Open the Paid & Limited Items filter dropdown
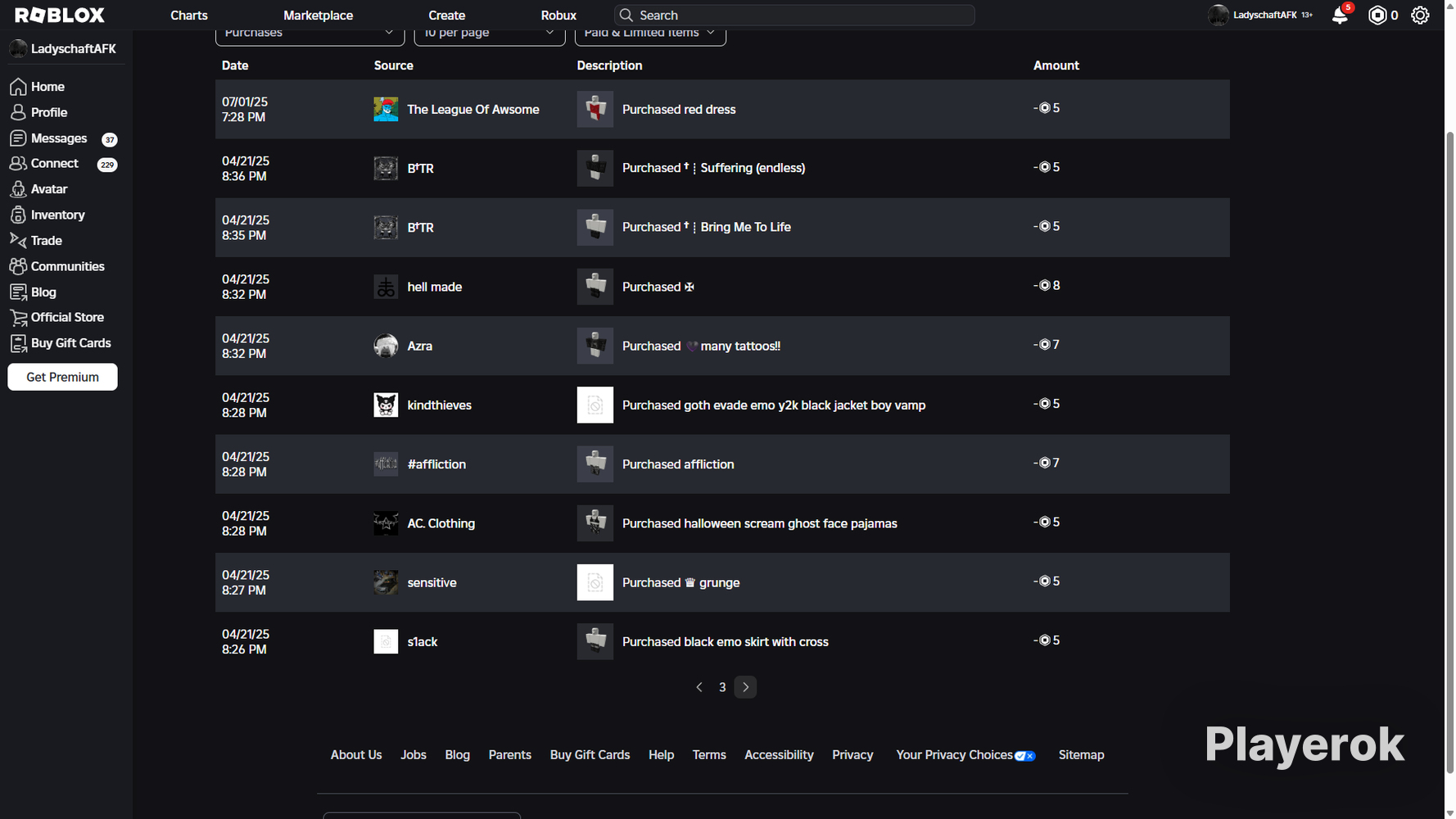The image size is (1456, 819). (x=650, y=34)
